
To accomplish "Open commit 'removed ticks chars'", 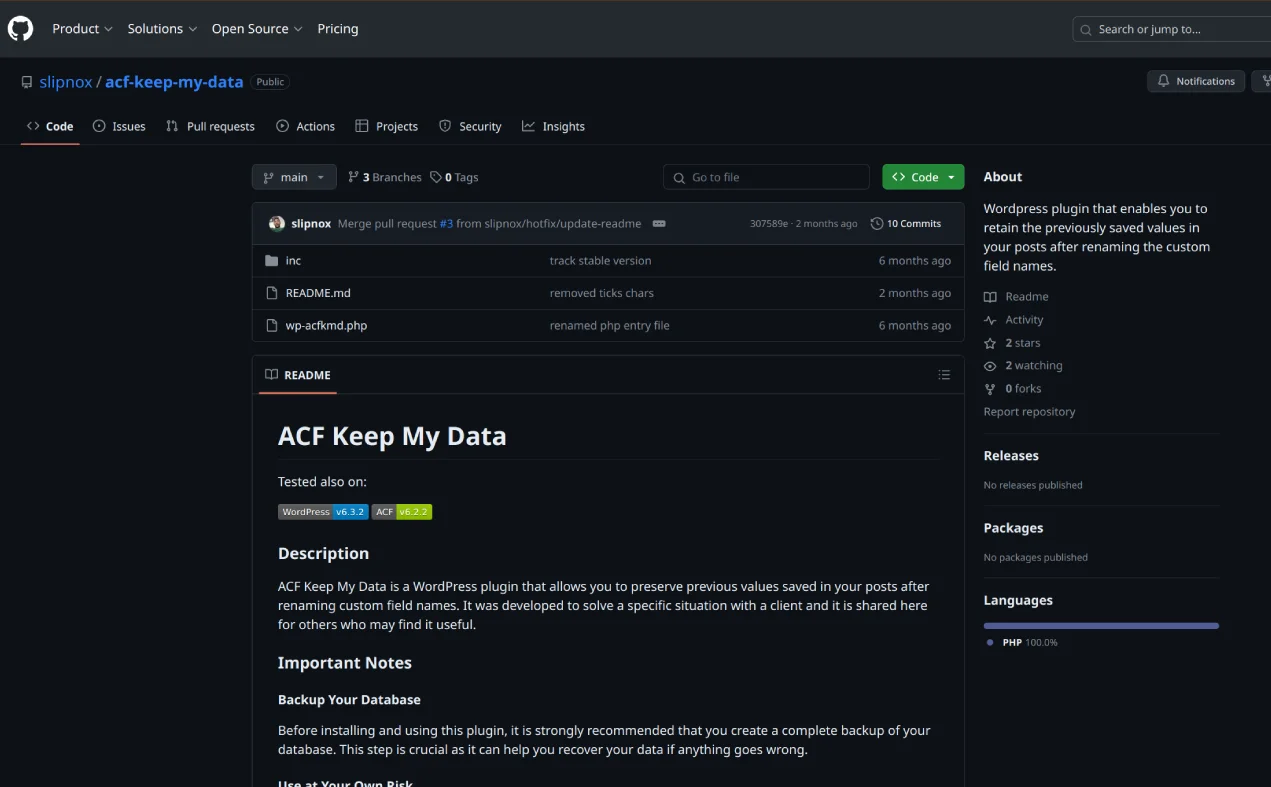I will coord(601,293).
